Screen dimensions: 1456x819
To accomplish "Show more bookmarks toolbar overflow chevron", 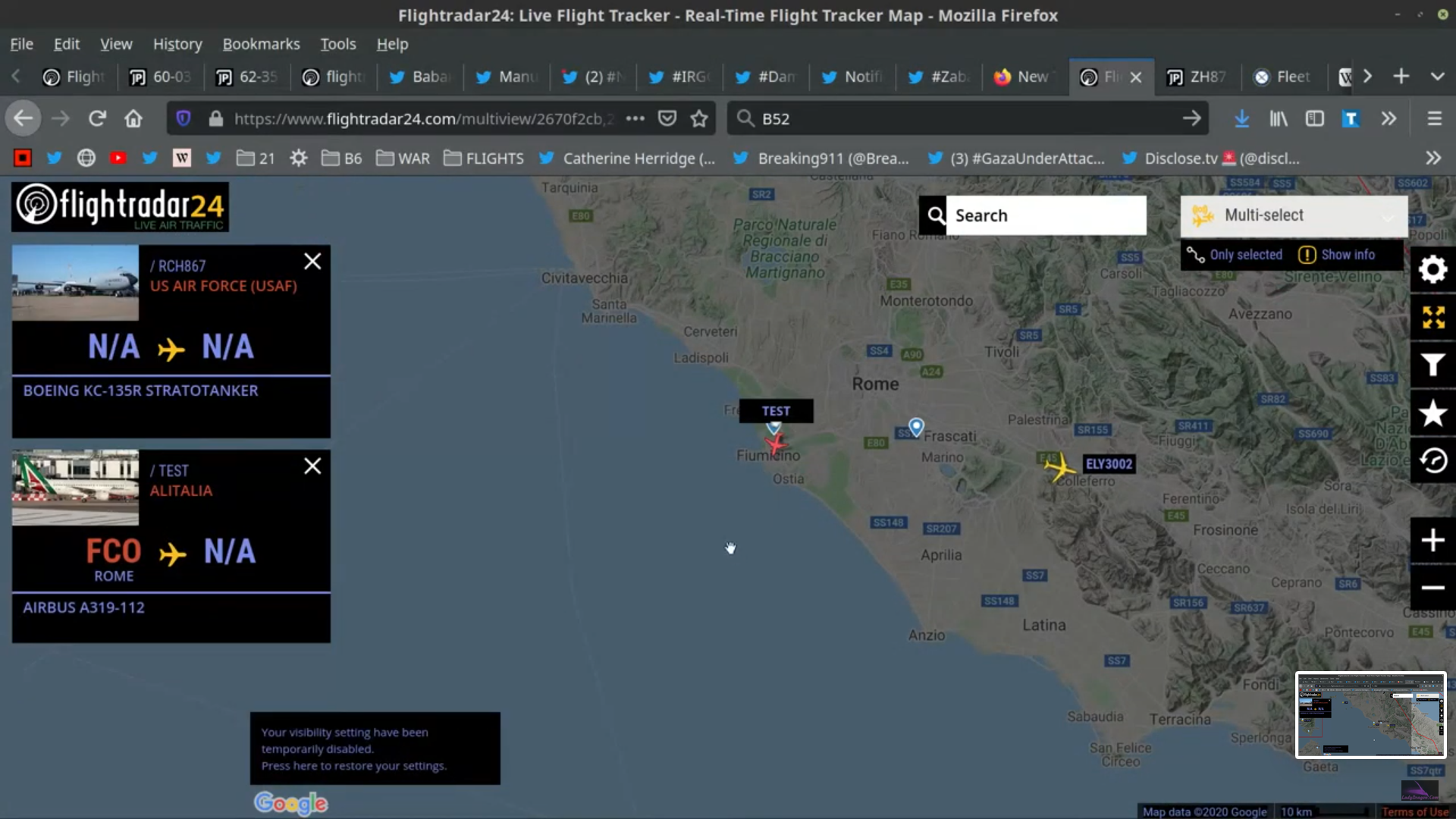I will point(1432,158).
